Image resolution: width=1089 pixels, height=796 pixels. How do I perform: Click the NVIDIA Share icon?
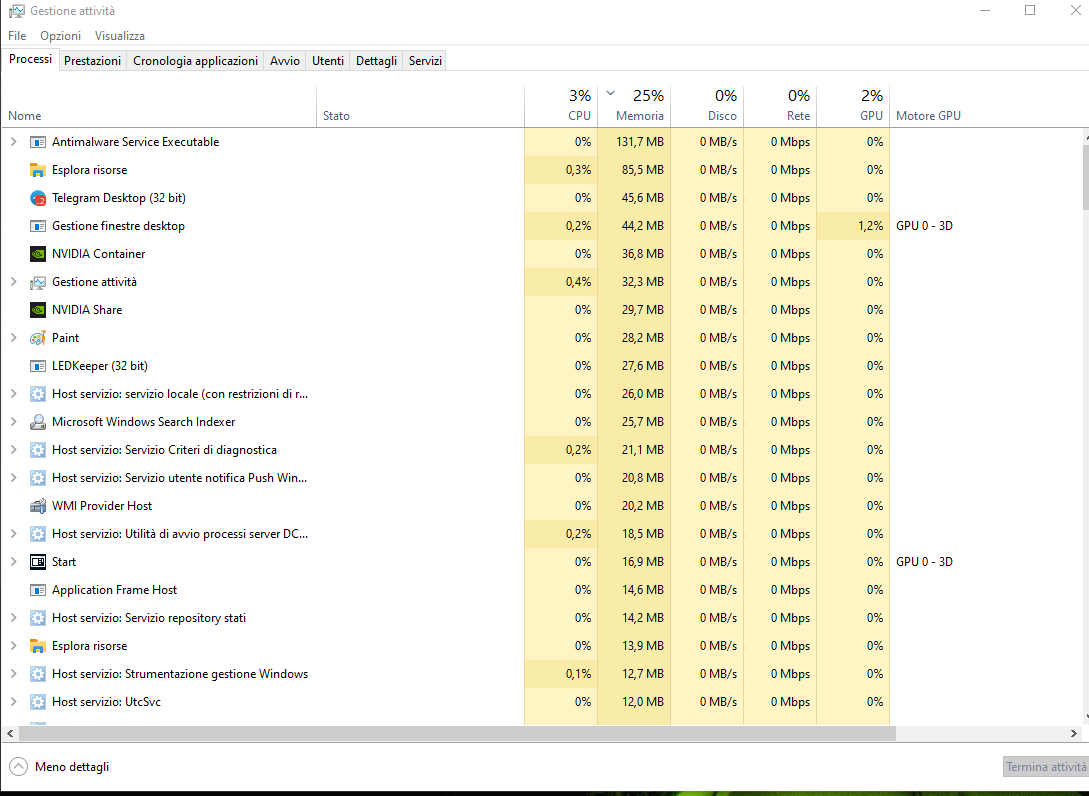click(x=38, y=310)
